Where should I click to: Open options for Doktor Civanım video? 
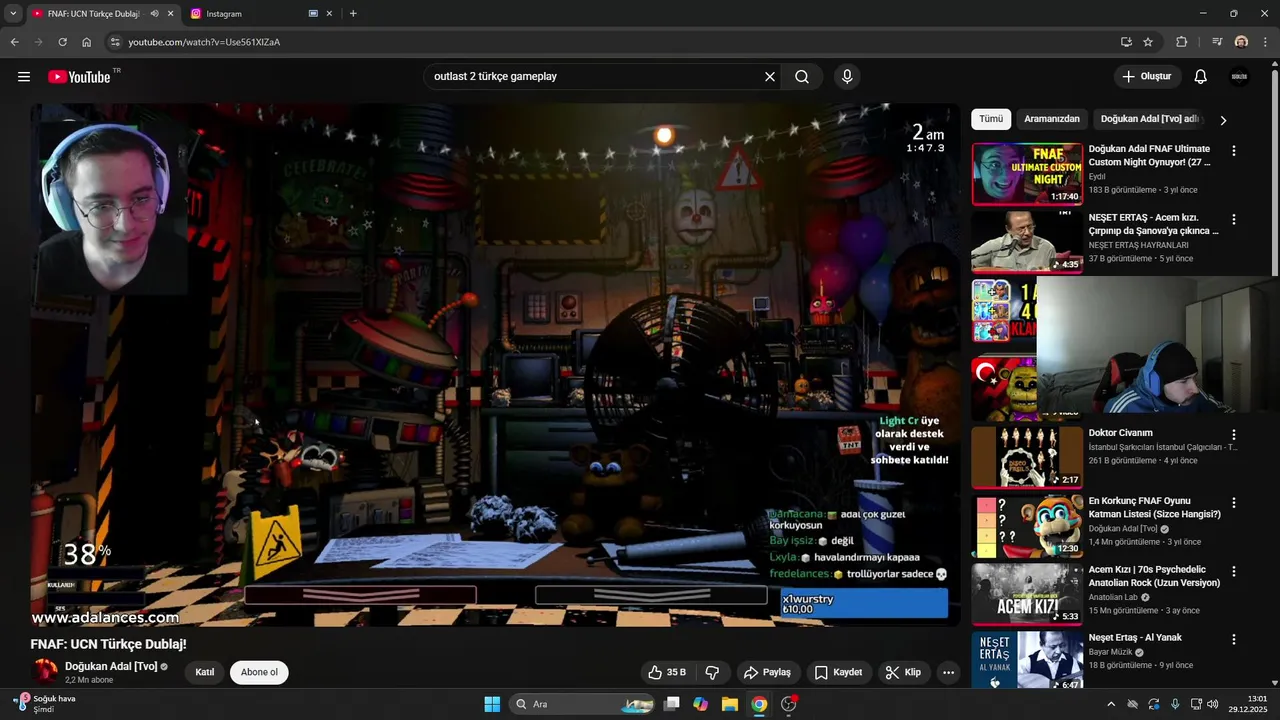pos(1233,435)
